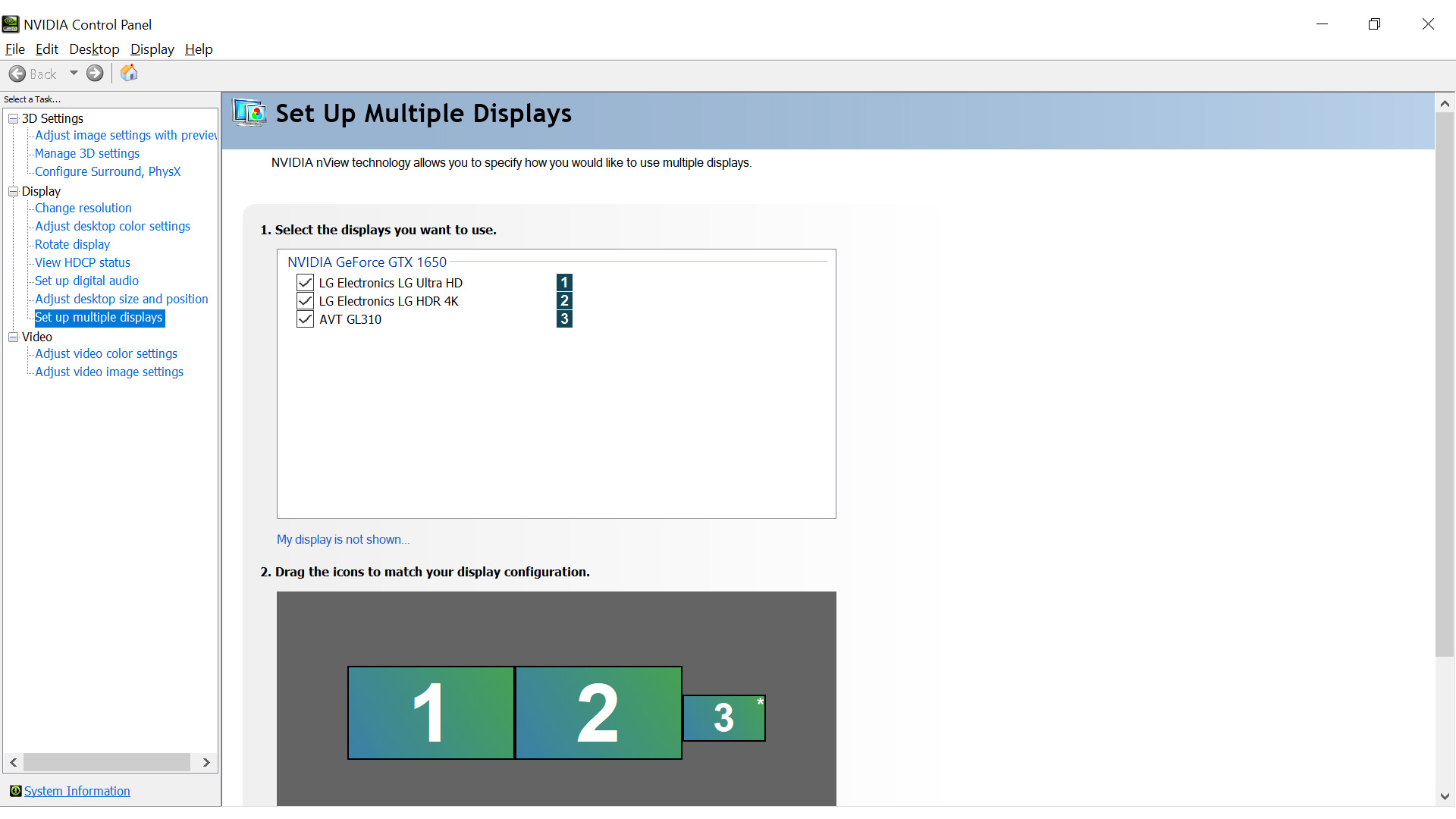Select display 1 icon in layout
1456x819 pixels.
click(431, 713)
